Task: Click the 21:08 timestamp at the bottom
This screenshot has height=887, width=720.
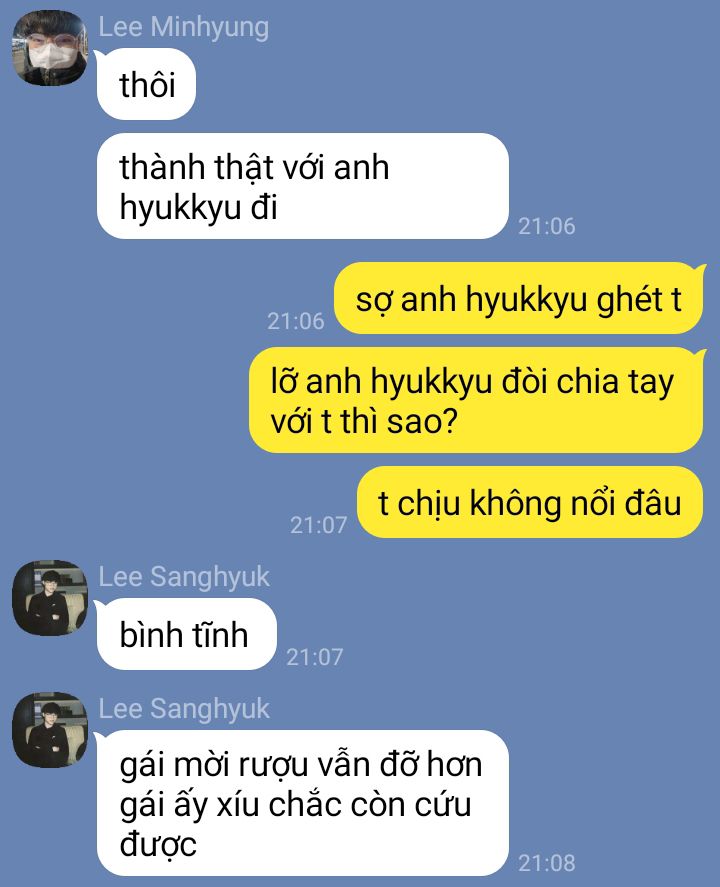Action: coord(546,863)
